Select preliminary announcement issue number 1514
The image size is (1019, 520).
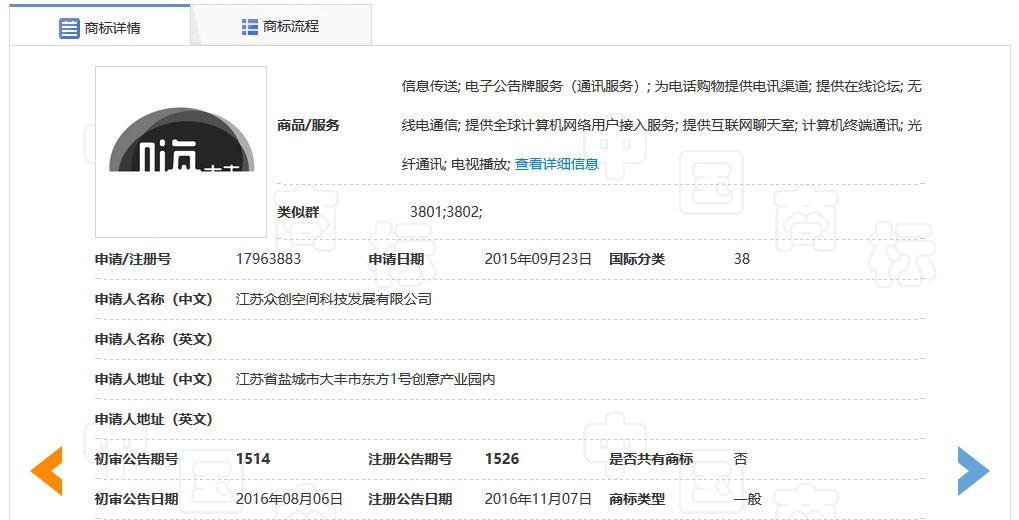253,459
